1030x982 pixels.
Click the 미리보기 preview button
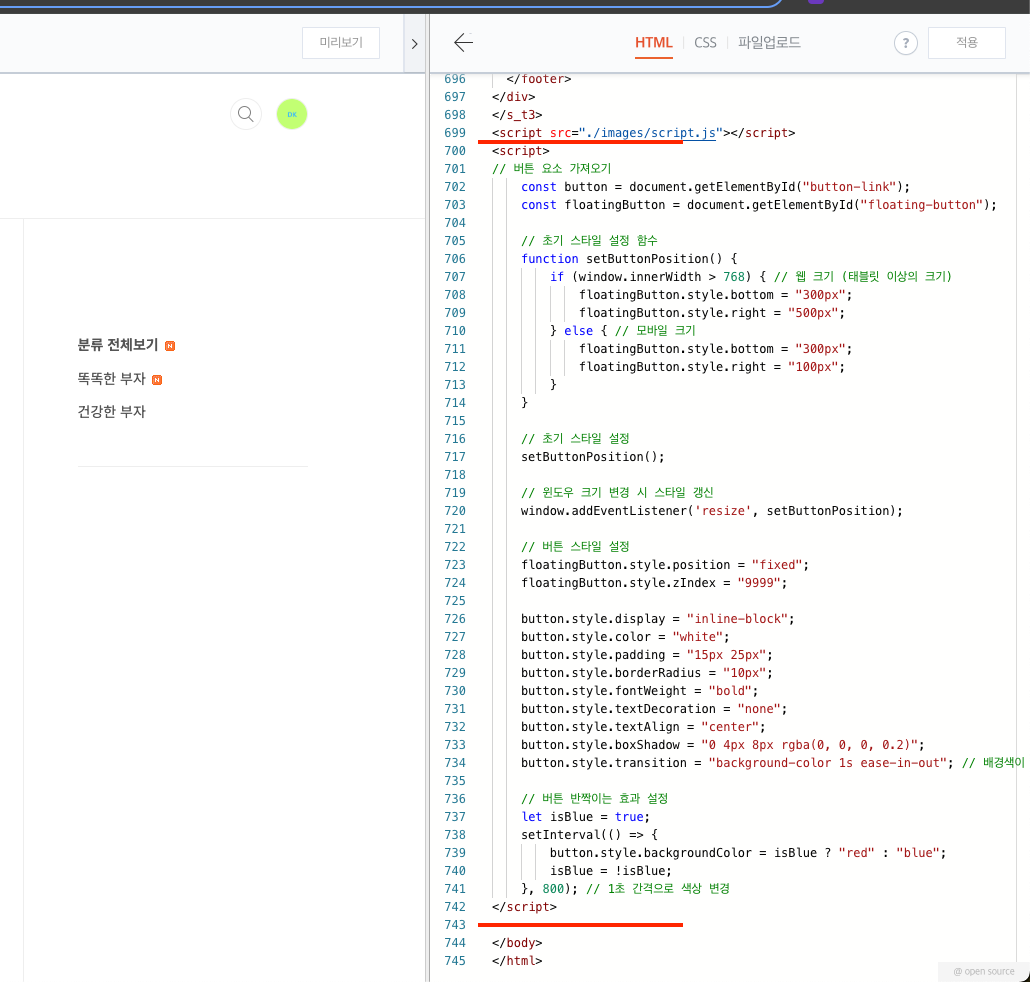pos(341,43)
